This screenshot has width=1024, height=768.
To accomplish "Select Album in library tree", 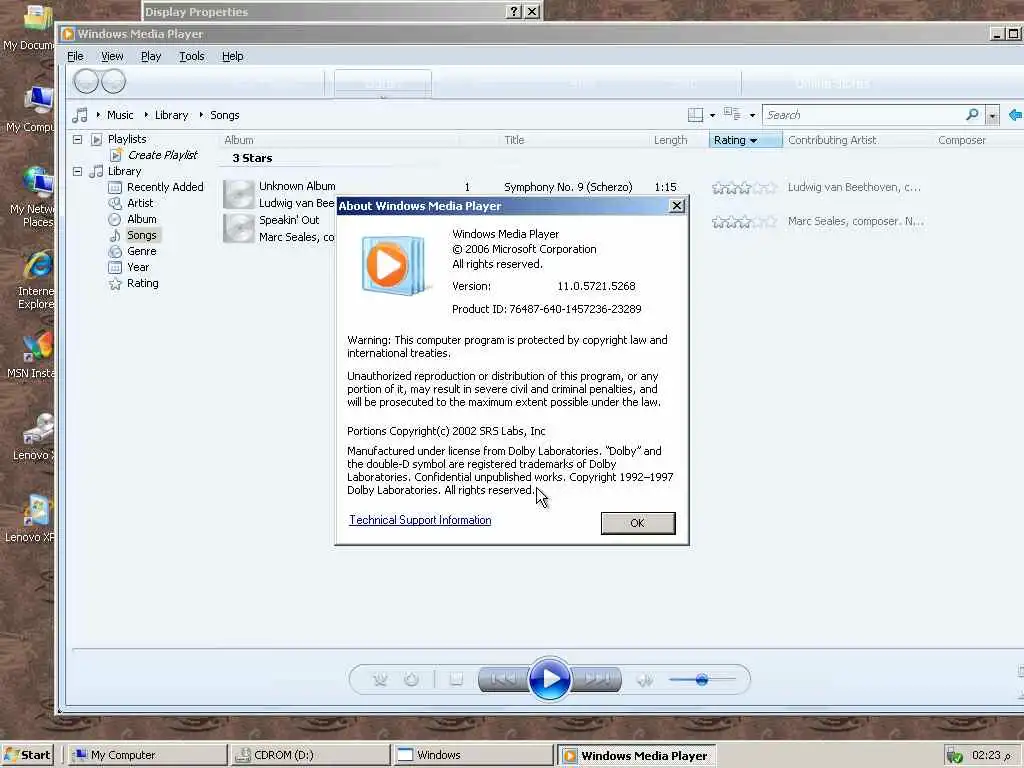I will pos(142,219).
